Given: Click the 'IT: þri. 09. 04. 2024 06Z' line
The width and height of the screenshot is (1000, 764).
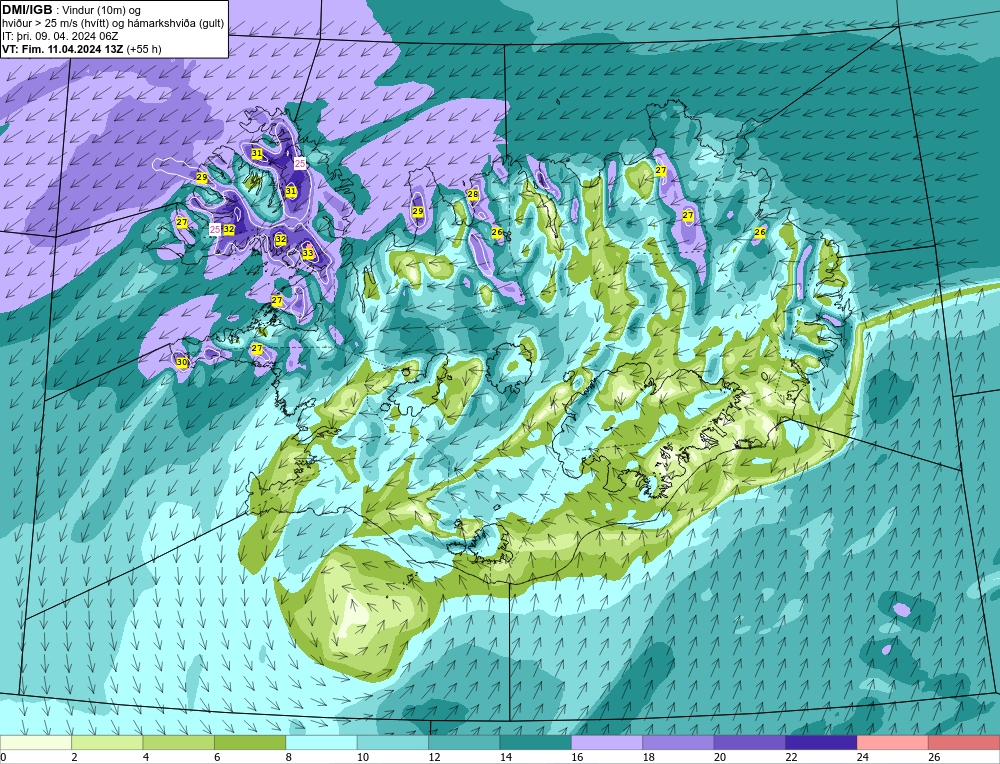Looking at the screenshot, I should (x=60, y=36).
